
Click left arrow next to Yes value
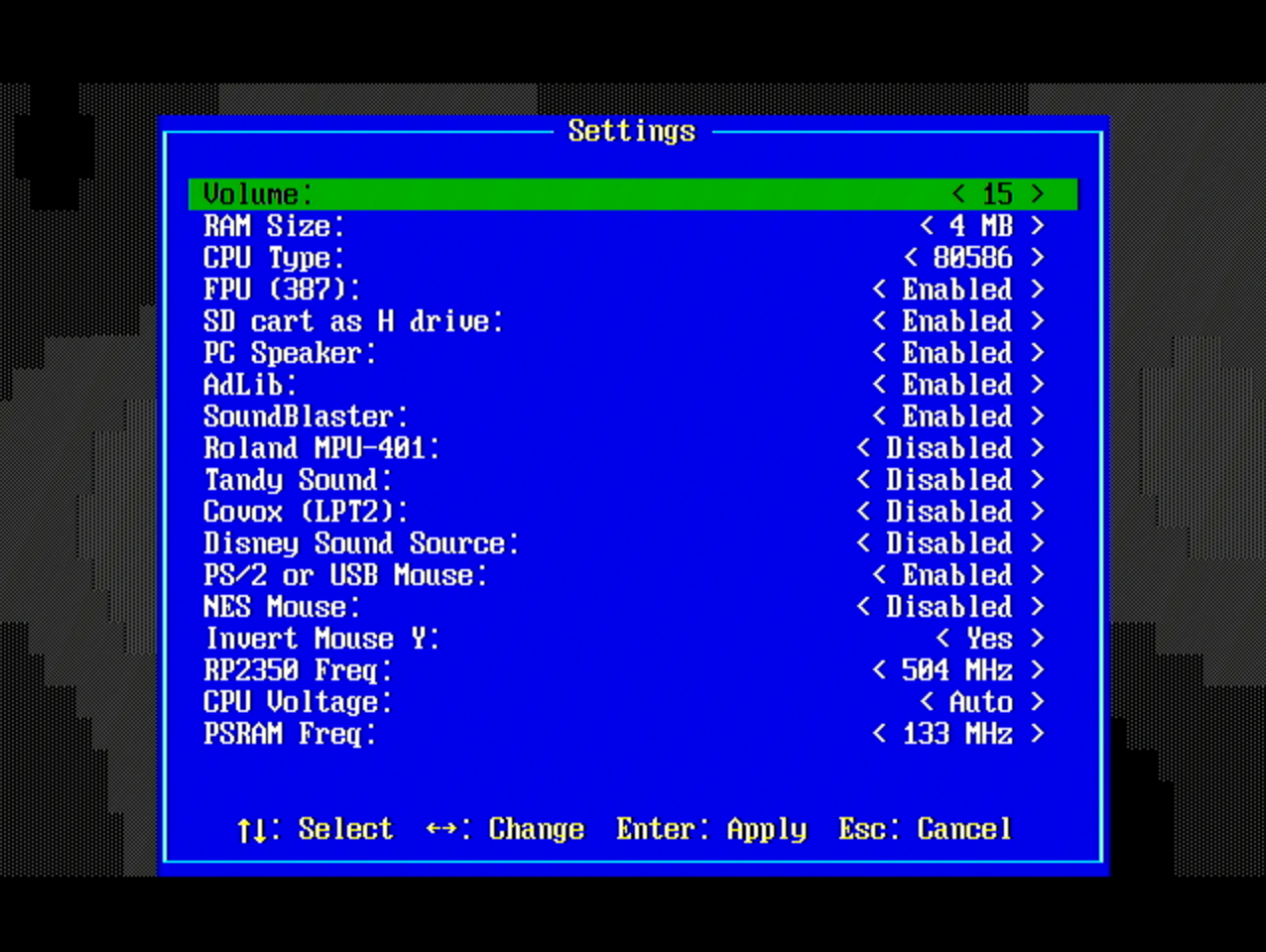[x=943, y=639]
